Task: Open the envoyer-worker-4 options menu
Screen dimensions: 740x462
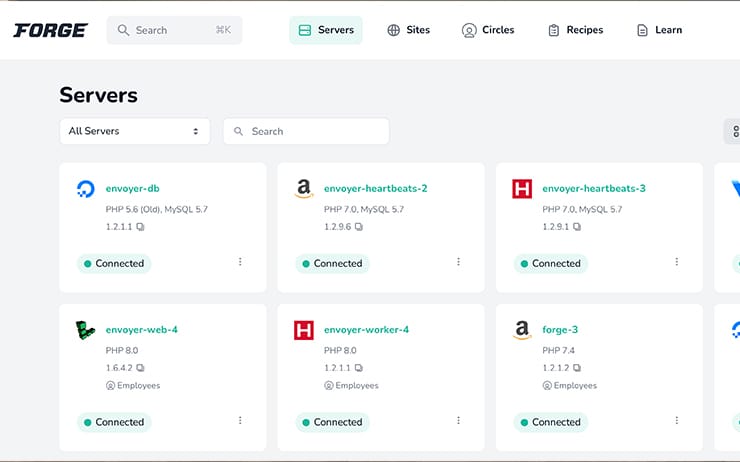Action: pos(458,420)
